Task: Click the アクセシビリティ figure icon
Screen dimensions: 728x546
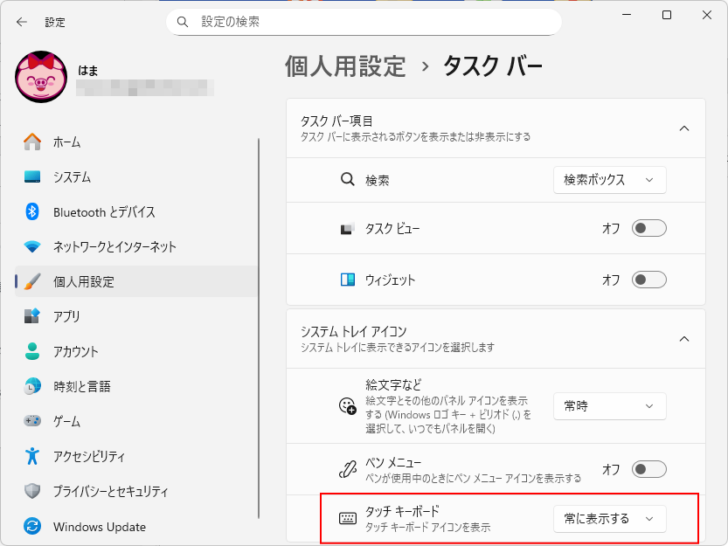Action: 32,456
